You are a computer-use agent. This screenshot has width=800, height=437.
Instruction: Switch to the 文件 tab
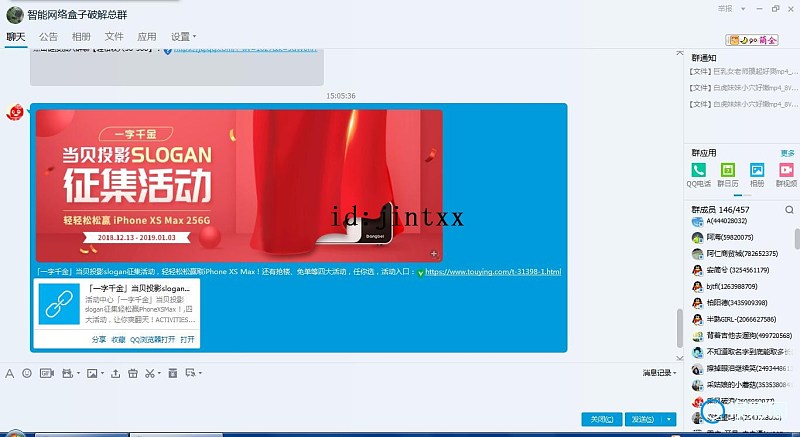tap(114, 37)
